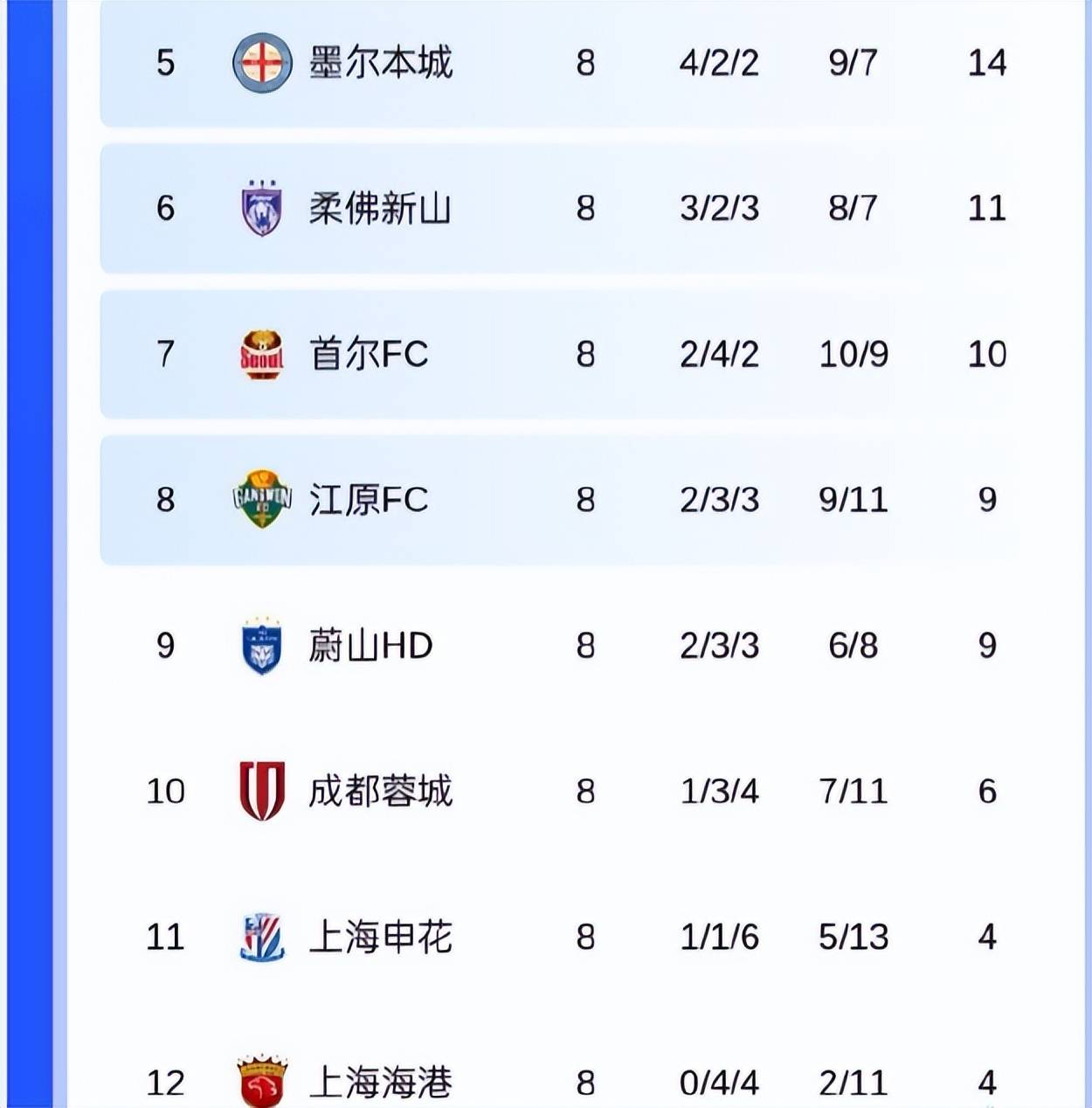Click the Chengdu Rongcheng (成都蓉城) red crest
The height and width of the screenshot is (1108, 1092).
261,791
